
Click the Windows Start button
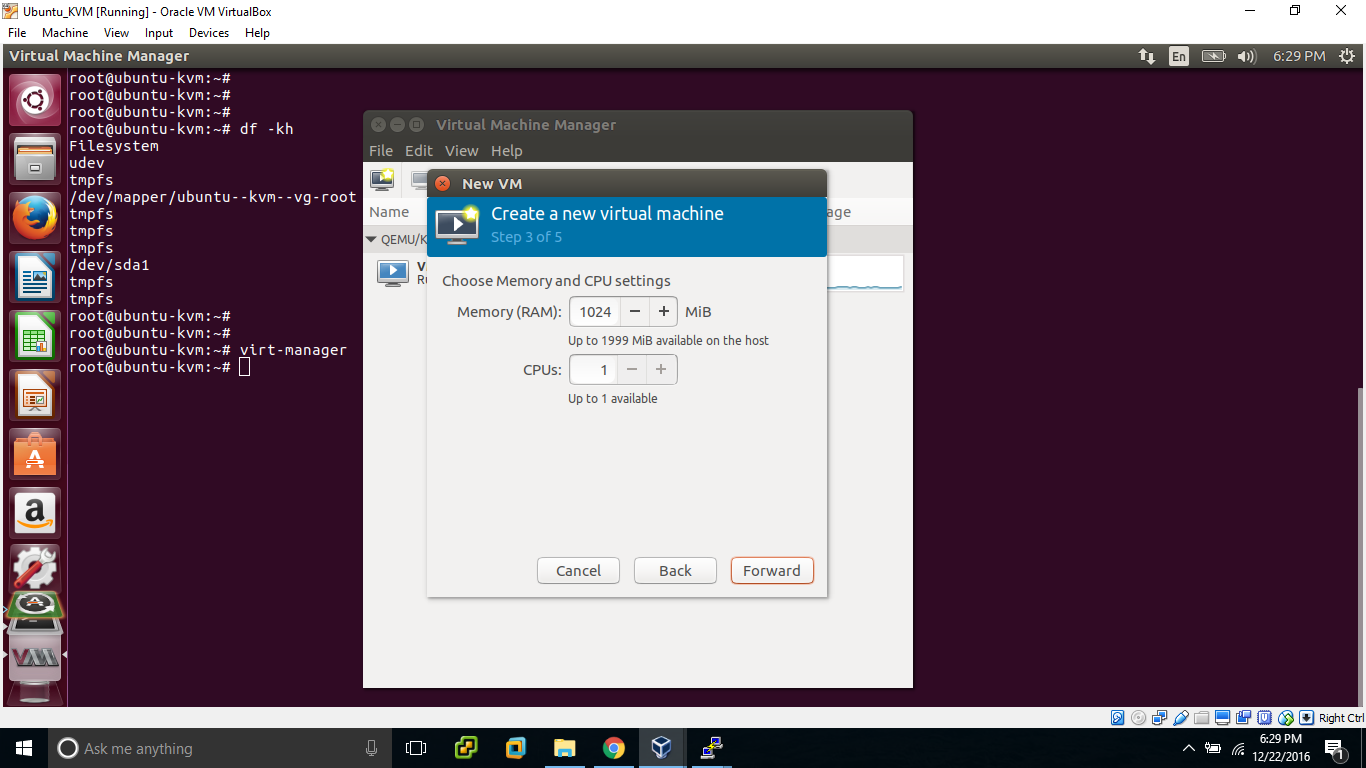24,748
